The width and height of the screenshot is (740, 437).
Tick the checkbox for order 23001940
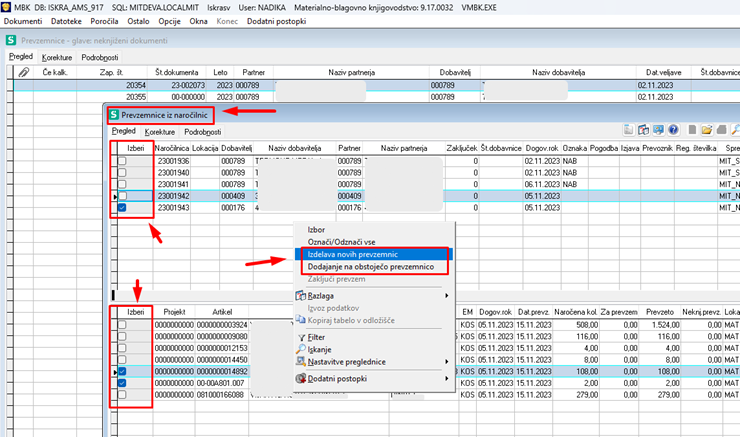(122, 173)
